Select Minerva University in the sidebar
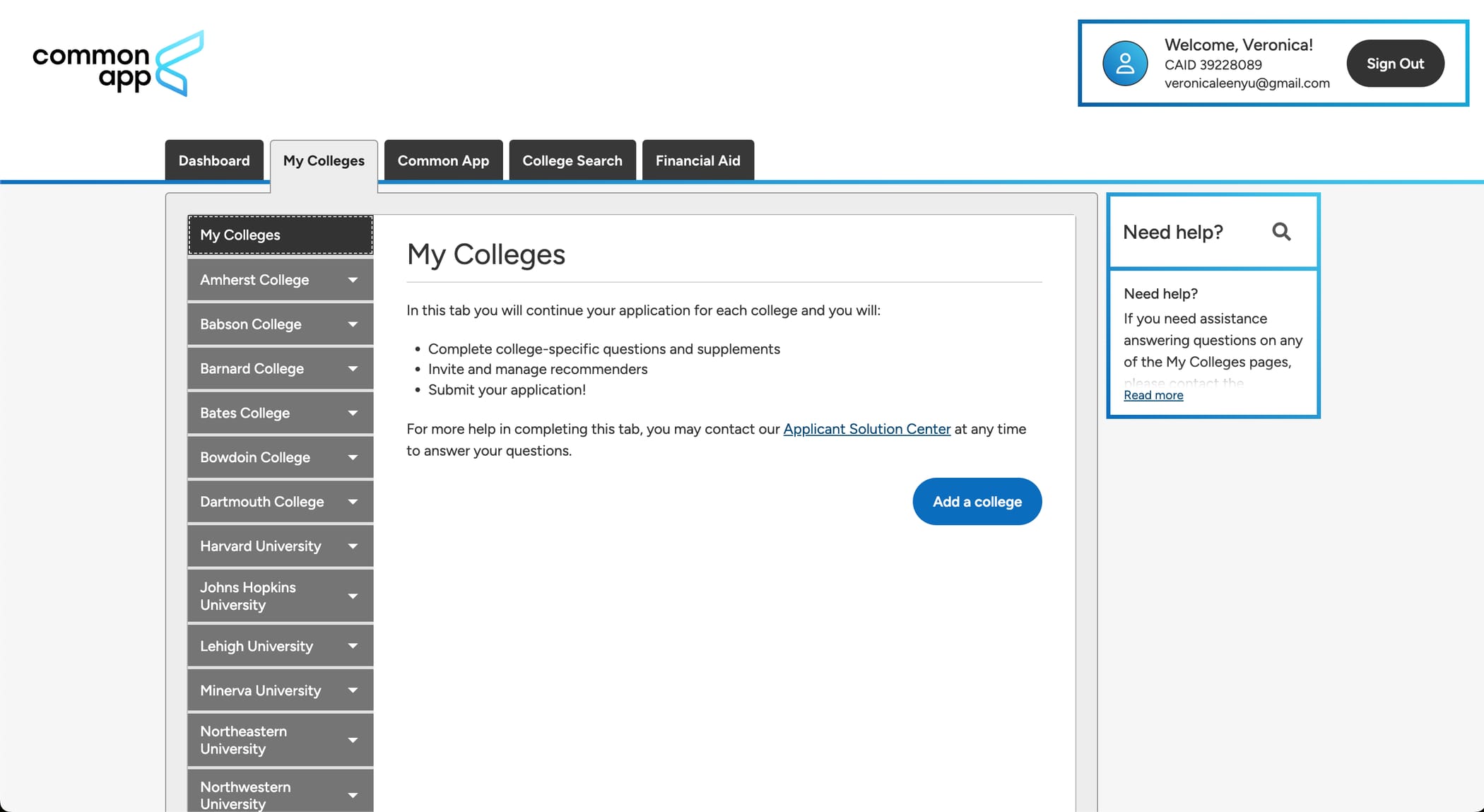 (261, 690)
